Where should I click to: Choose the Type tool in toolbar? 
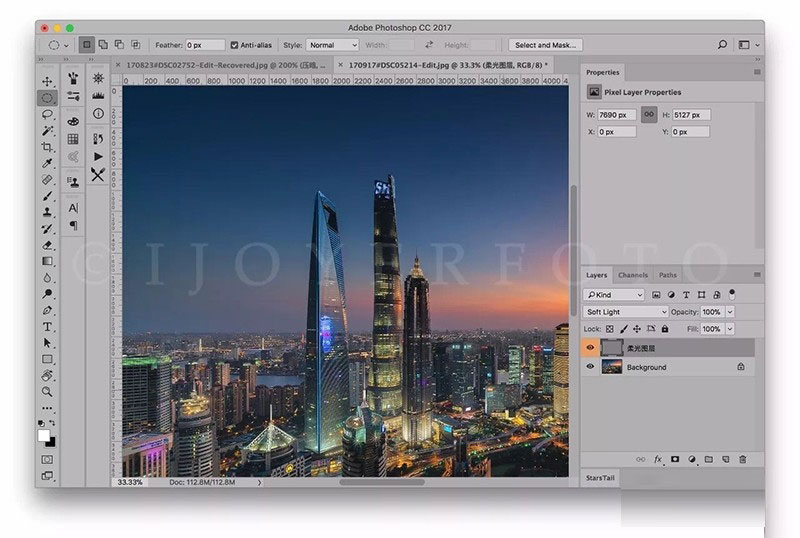coord(47,326)
